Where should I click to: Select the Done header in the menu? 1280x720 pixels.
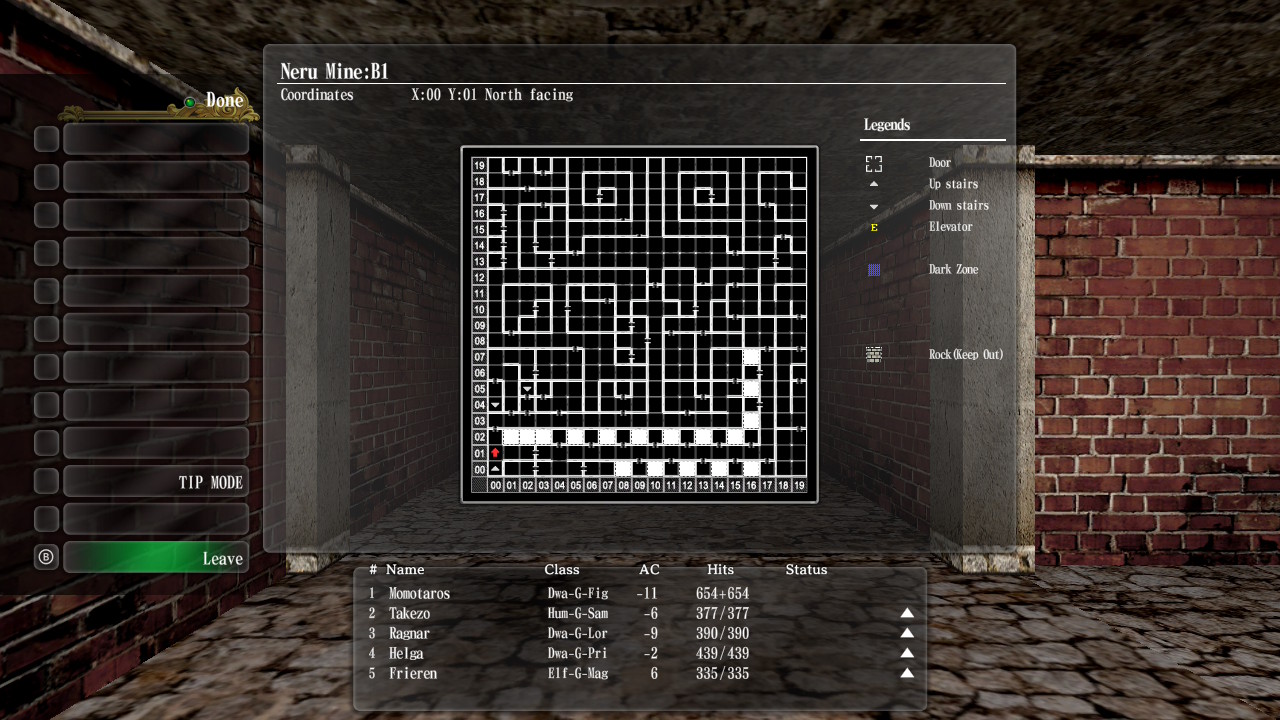224,101
